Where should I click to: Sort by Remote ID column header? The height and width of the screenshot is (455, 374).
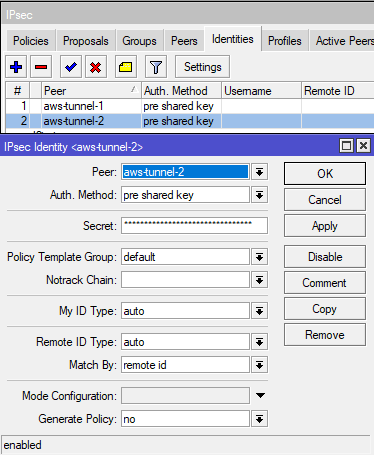pos(338,91)
